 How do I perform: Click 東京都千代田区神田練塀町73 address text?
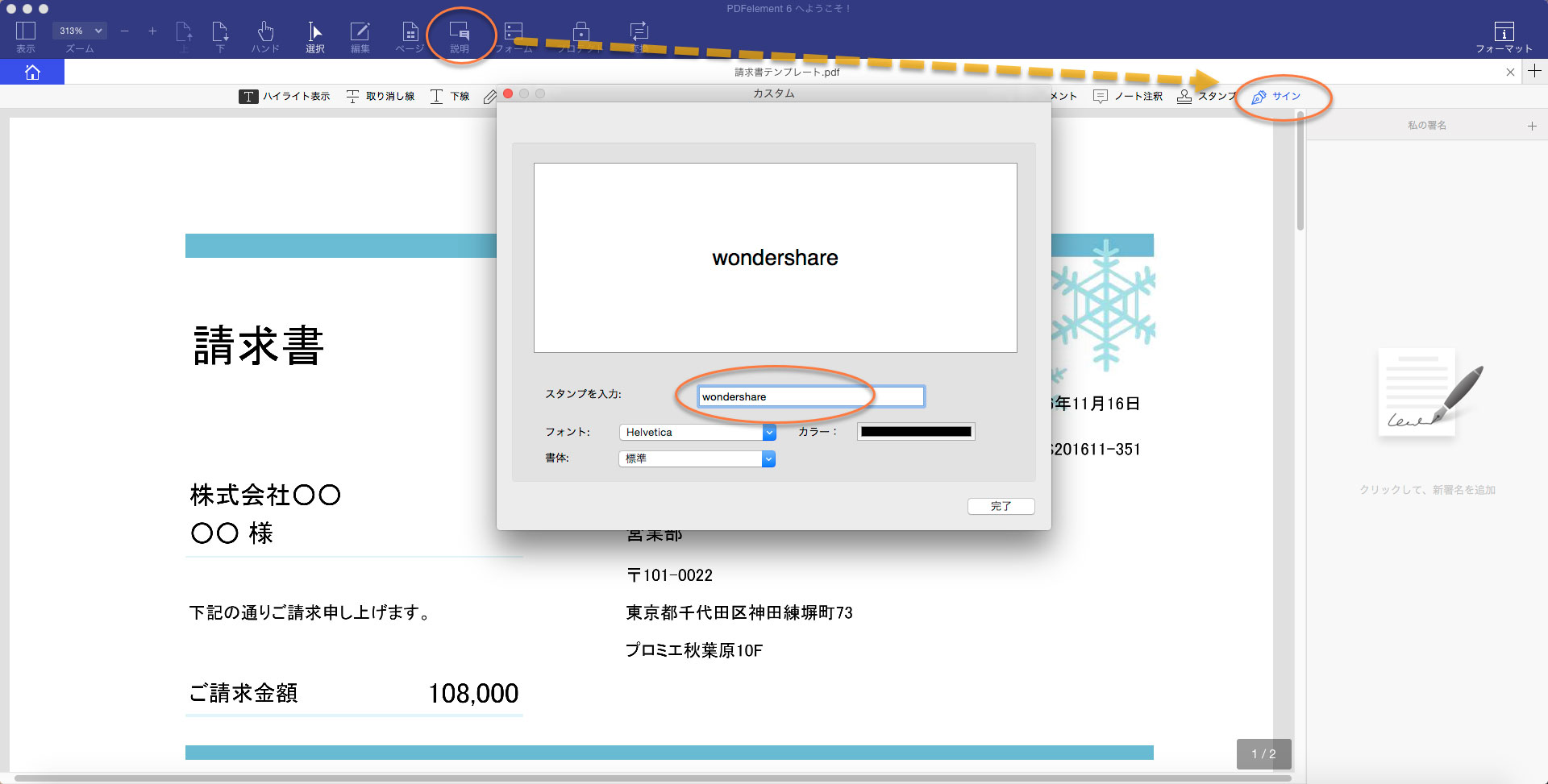(739, 613)
